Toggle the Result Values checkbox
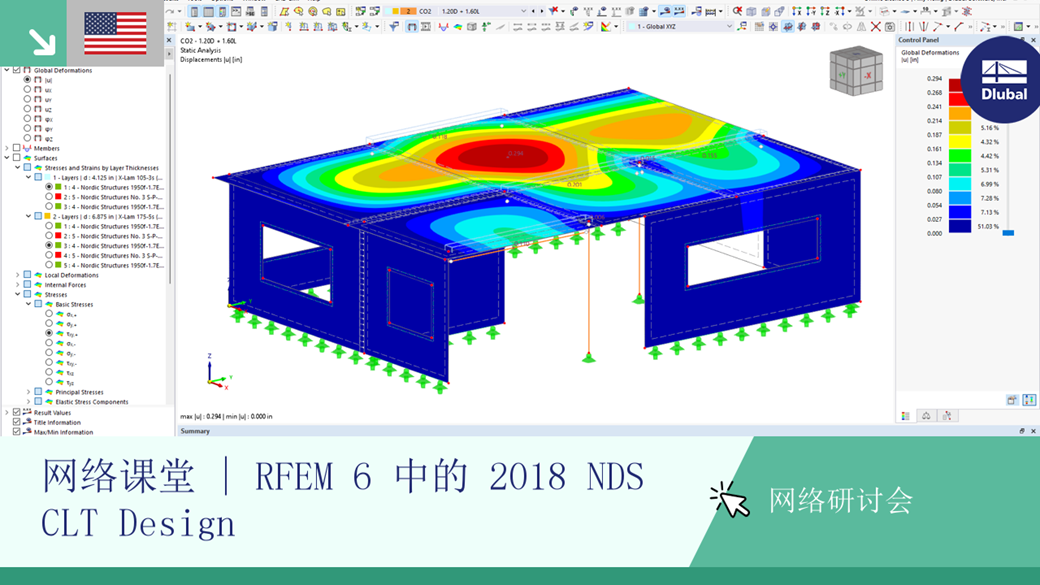Screen dimensions: 1040x585 [x=17, y=412]
